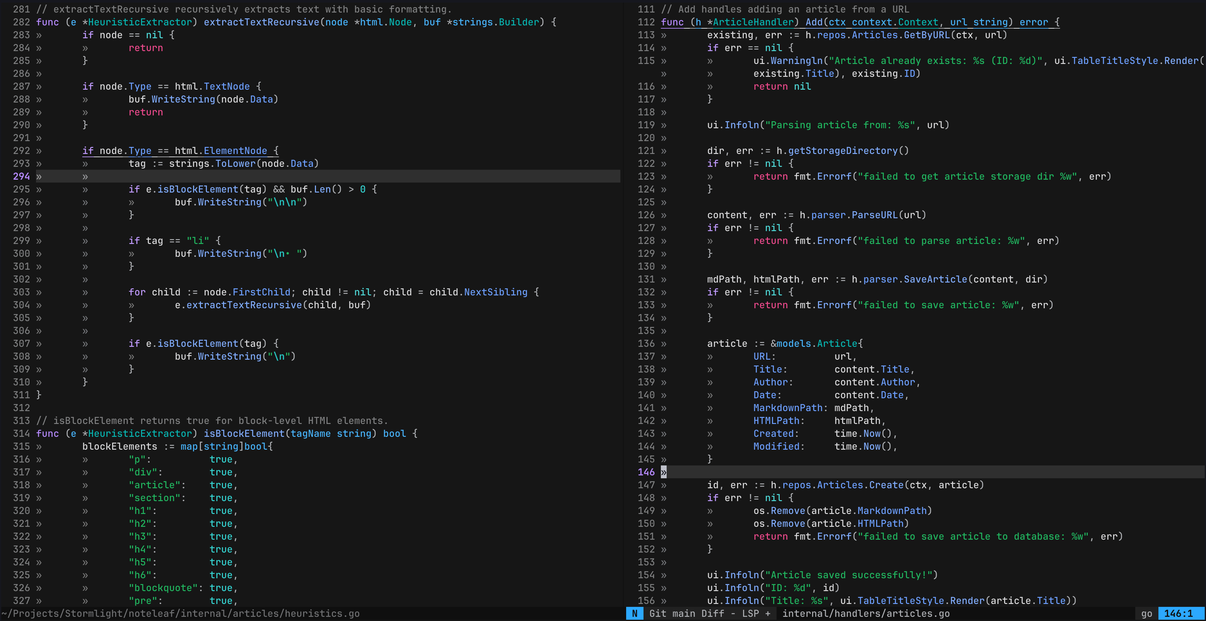The width and height of the screenshot is (1206, 621).
Task: Place cursor on "blockquote" map key
Action: point(163,588)
